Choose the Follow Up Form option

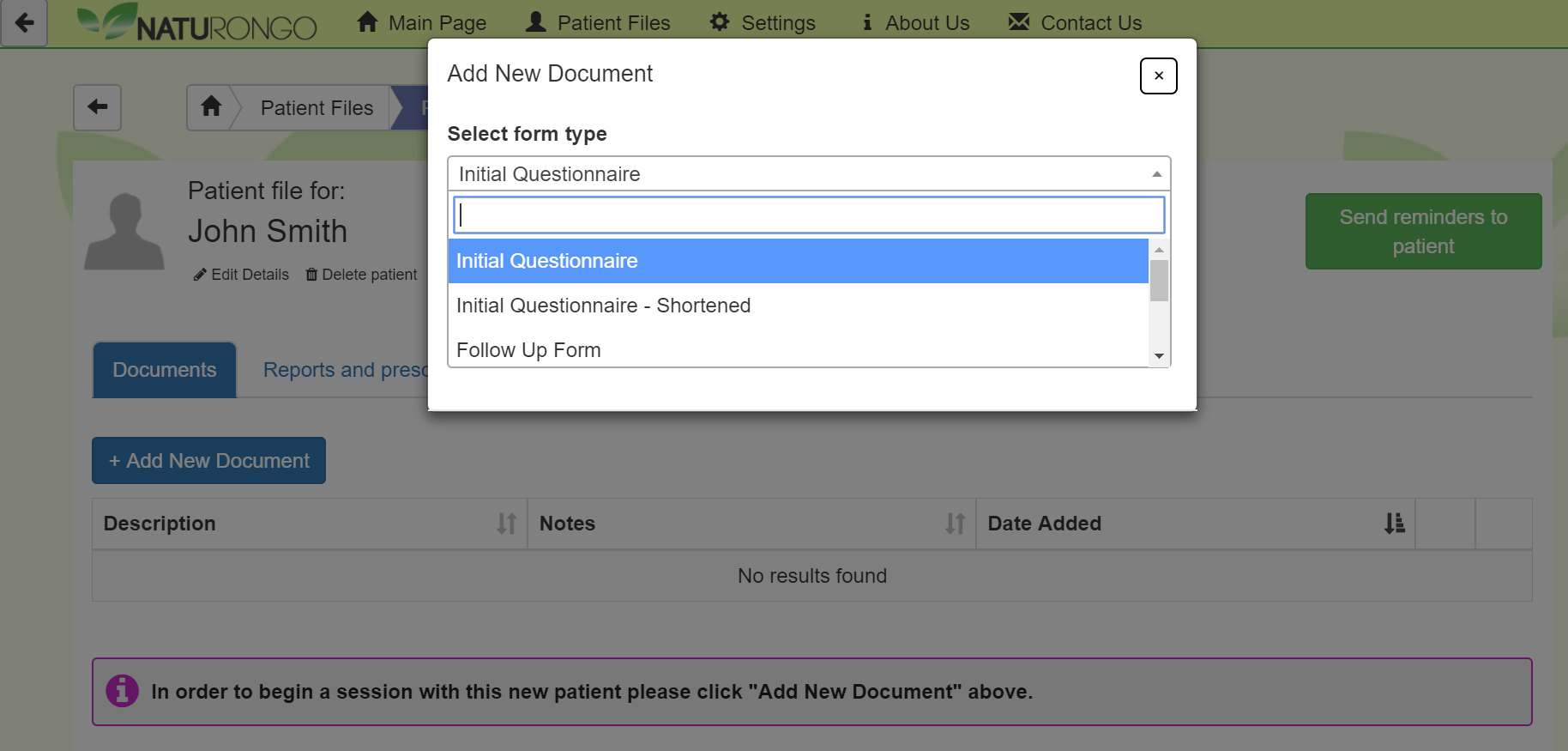click(528, 350)
